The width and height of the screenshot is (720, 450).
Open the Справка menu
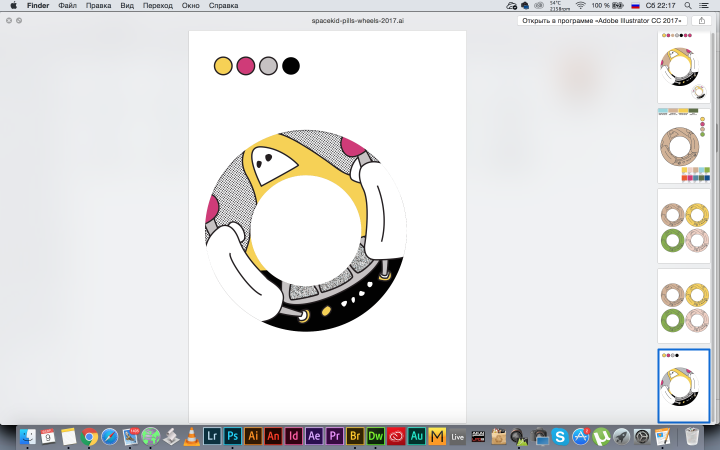point(223,6)
